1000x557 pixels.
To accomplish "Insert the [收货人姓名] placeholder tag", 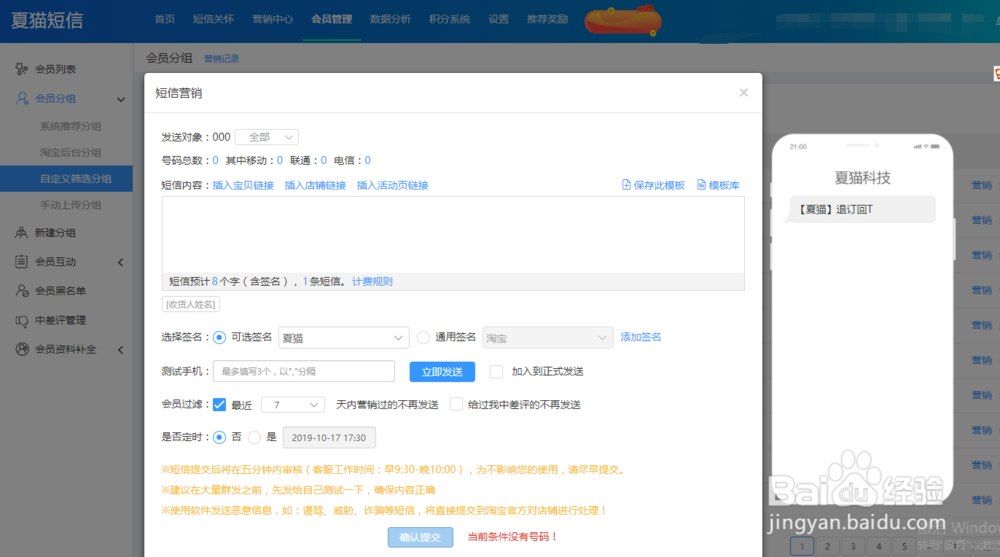I will click(x=191, y=304).
